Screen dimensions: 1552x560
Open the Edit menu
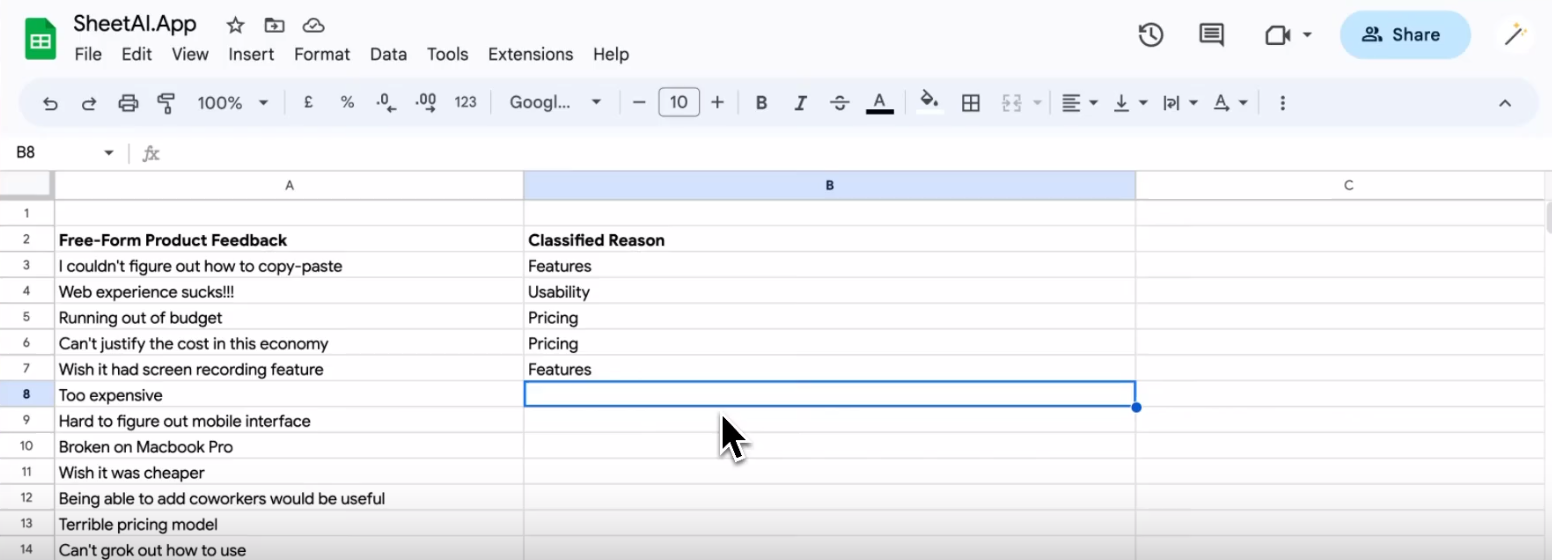137,54
